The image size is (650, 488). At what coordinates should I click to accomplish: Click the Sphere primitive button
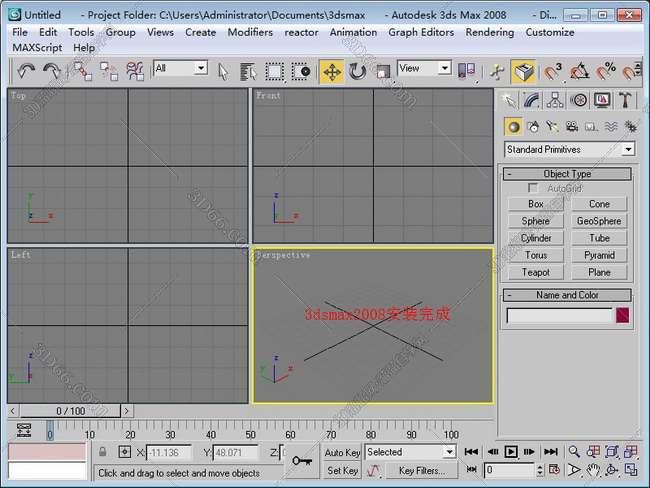[x=536, y=221]
